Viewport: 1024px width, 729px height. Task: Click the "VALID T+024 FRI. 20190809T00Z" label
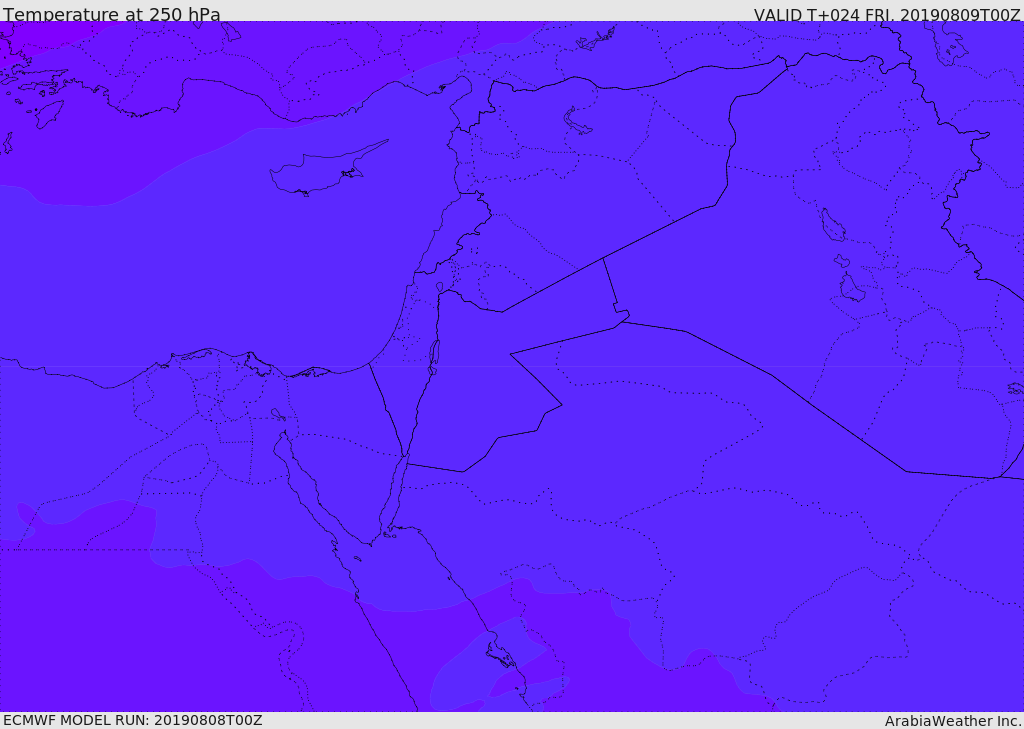coord(887,15)
